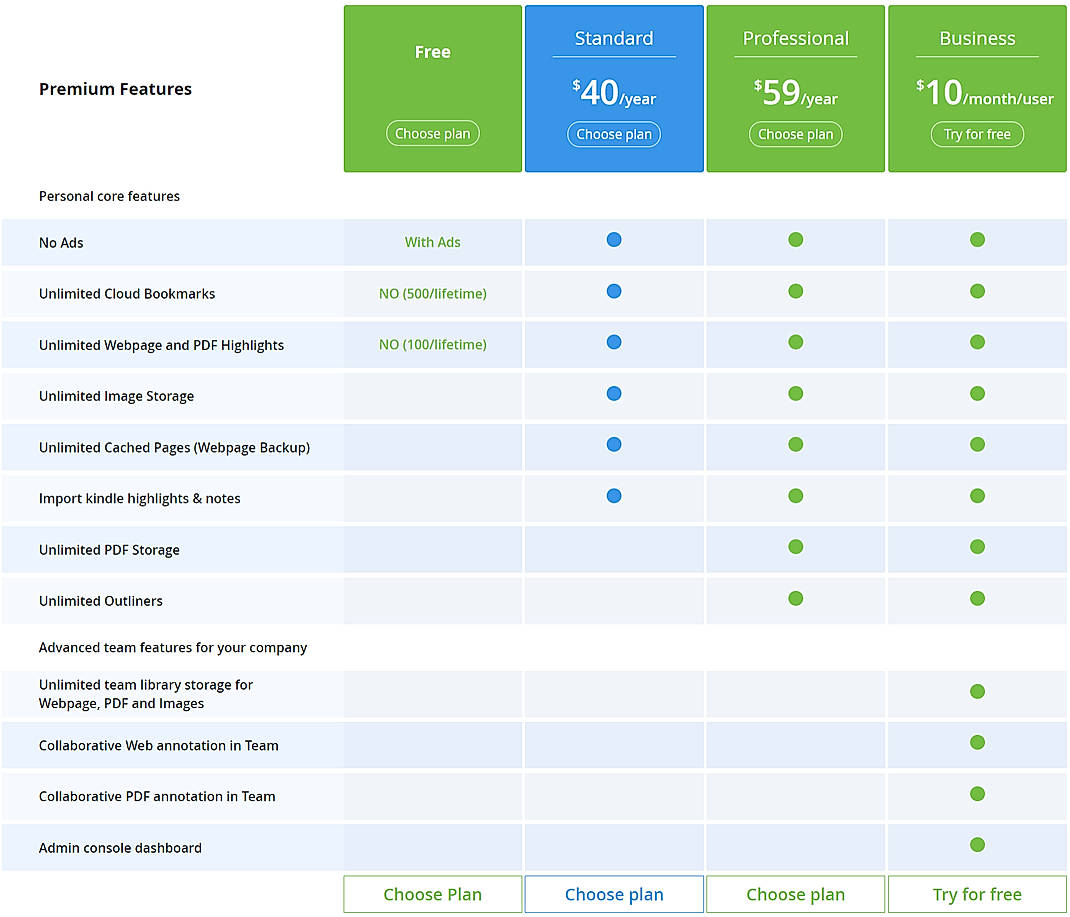This screenshot has width=1070, height=917.
Task: Click the 'Premium Features' heading
Action: tap(115, 89)
